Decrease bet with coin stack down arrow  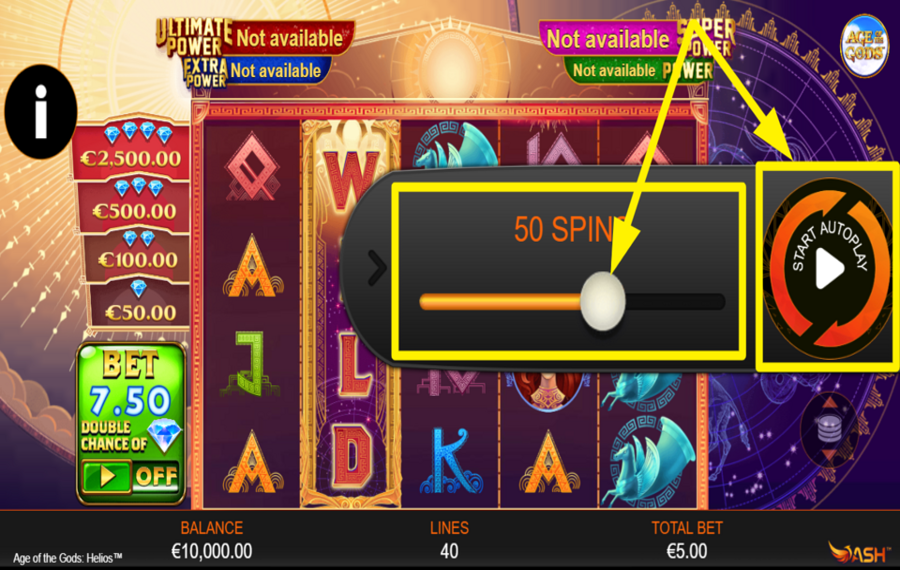tap(830, 453)
